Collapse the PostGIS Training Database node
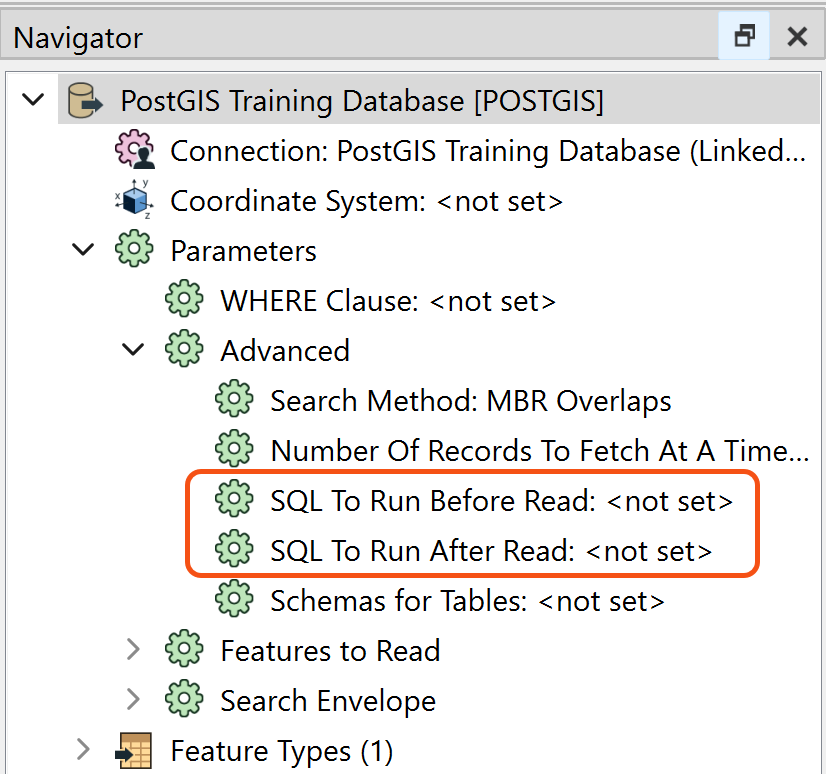Viewport: 826px width, 774px height. (x=34, y=101)
